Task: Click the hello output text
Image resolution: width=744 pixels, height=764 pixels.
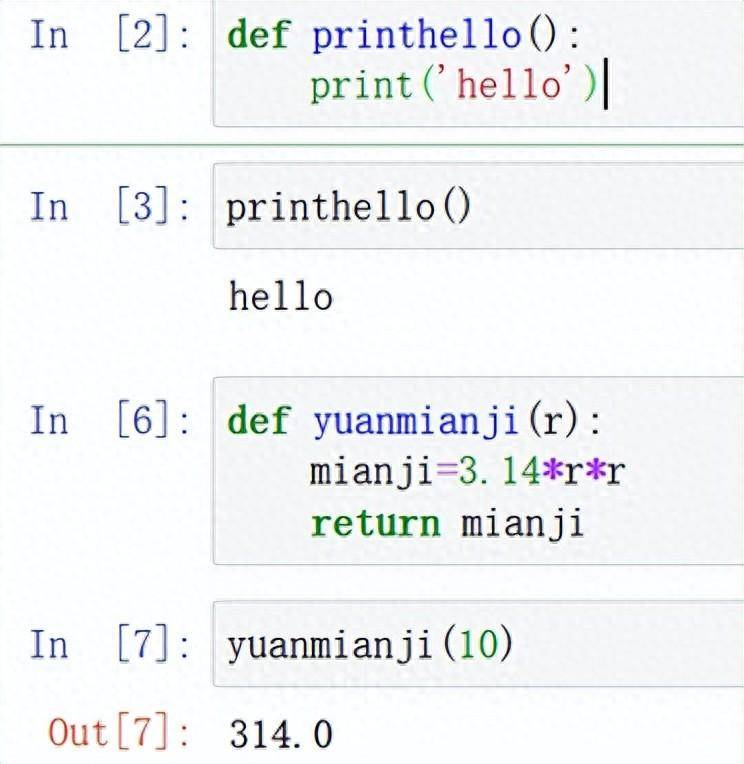Action: [281, 296]
